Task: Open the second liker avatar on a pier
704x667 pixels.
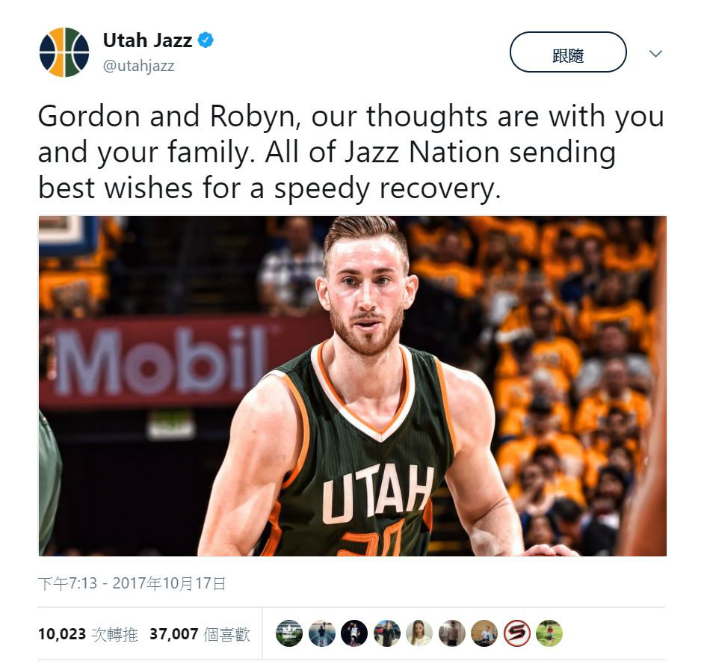Action: pos(322,633)
